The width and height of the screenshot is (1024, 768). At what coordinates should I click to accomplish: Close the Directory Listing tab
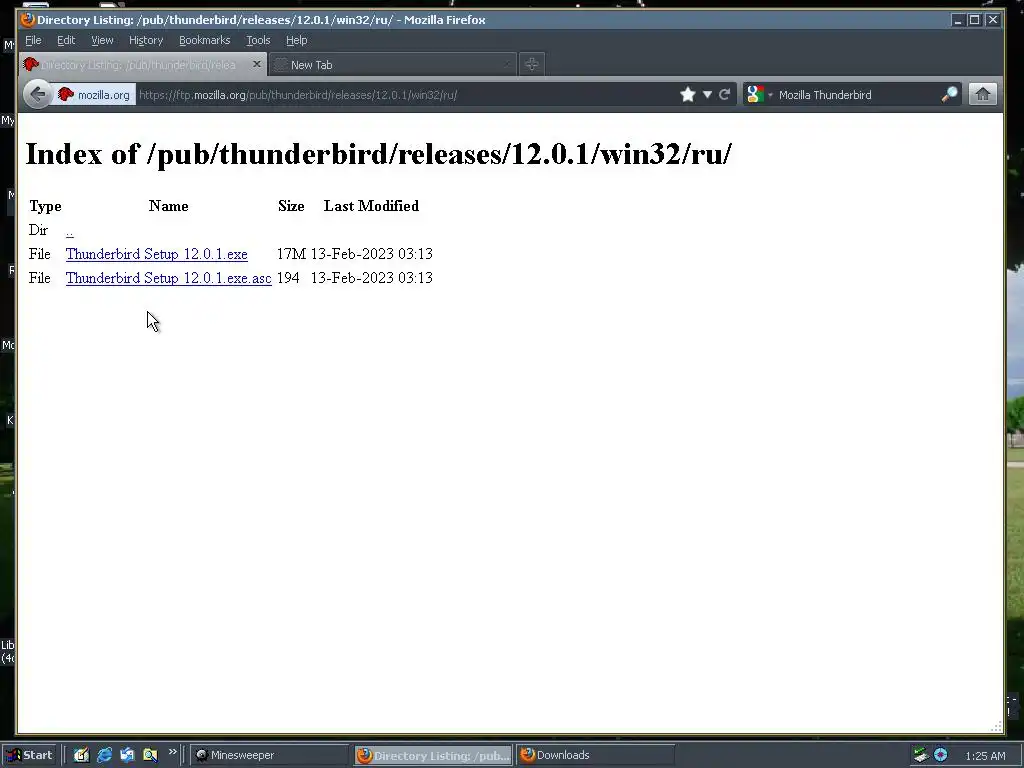click(257, 64)
